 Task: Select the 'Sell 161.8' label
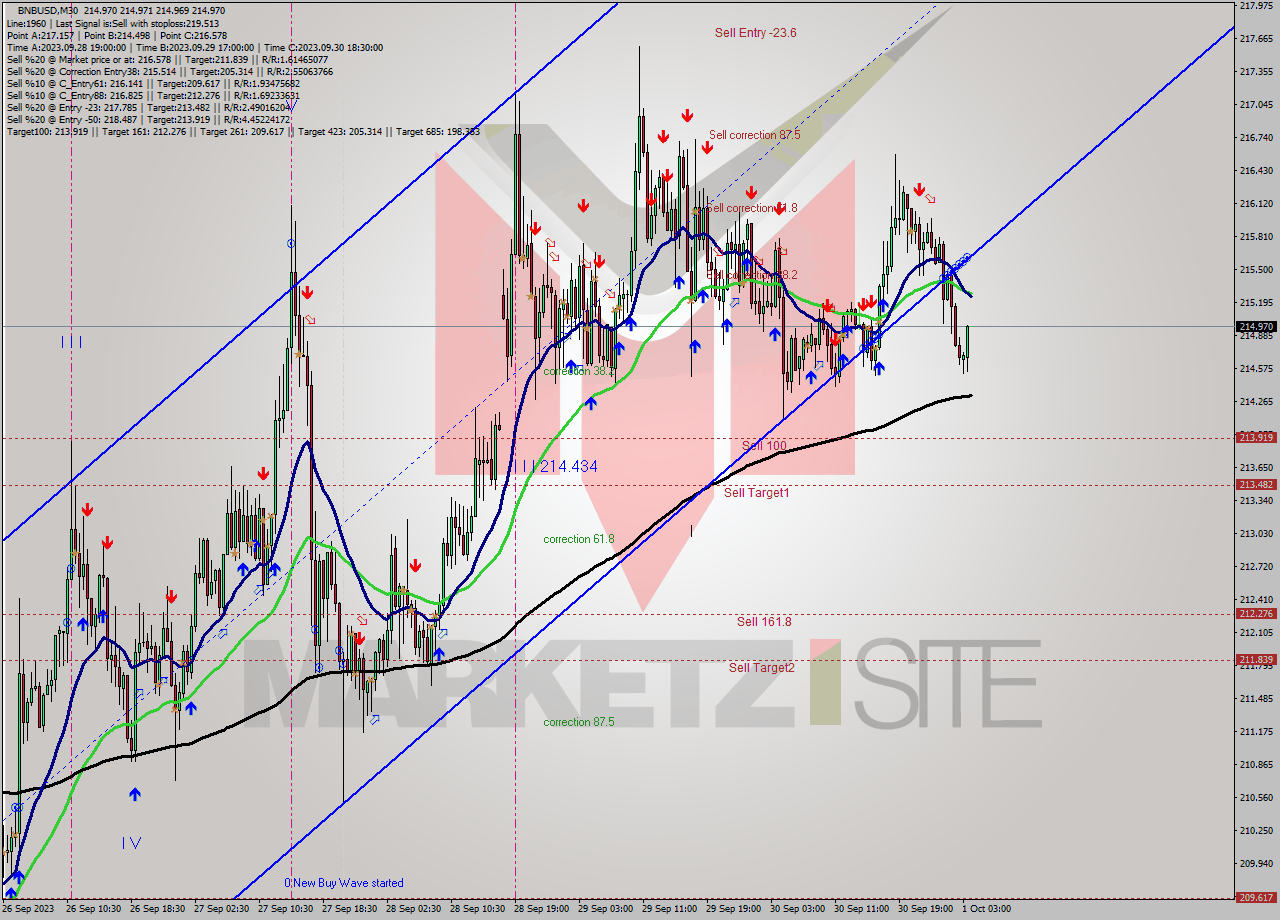pos(764,621)
